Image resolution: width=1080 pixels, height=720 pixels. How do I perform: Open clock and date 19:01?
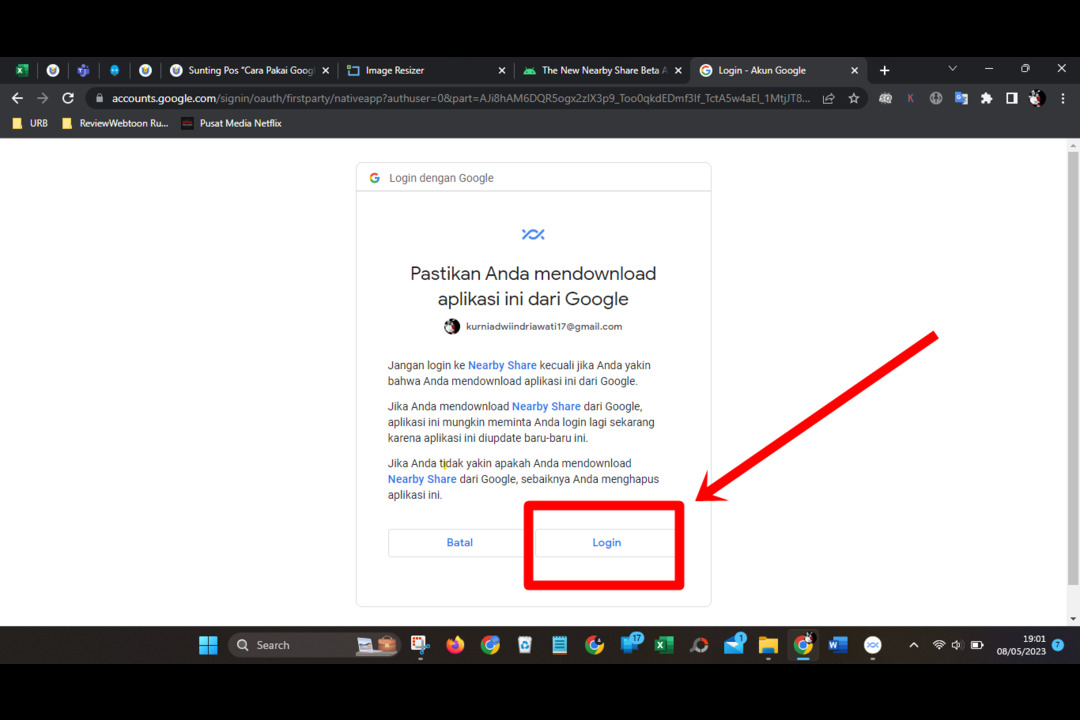1021,645
